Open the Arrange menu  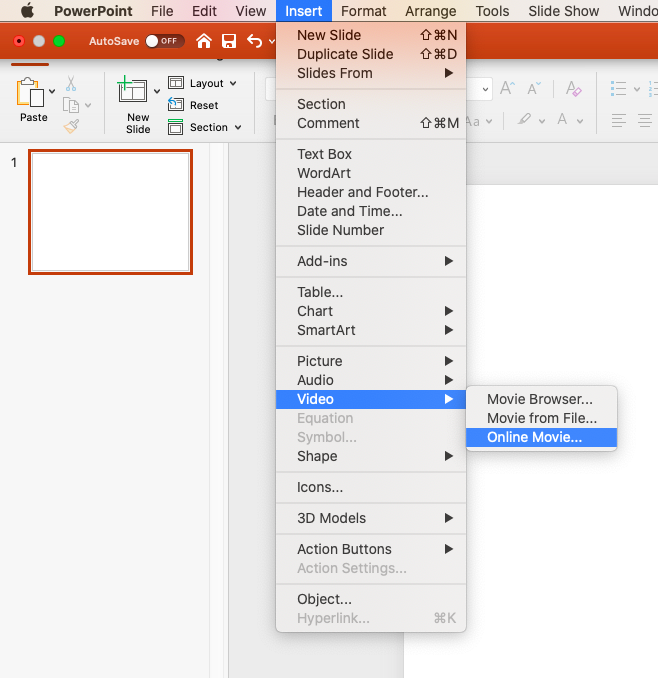click(431, 11)
